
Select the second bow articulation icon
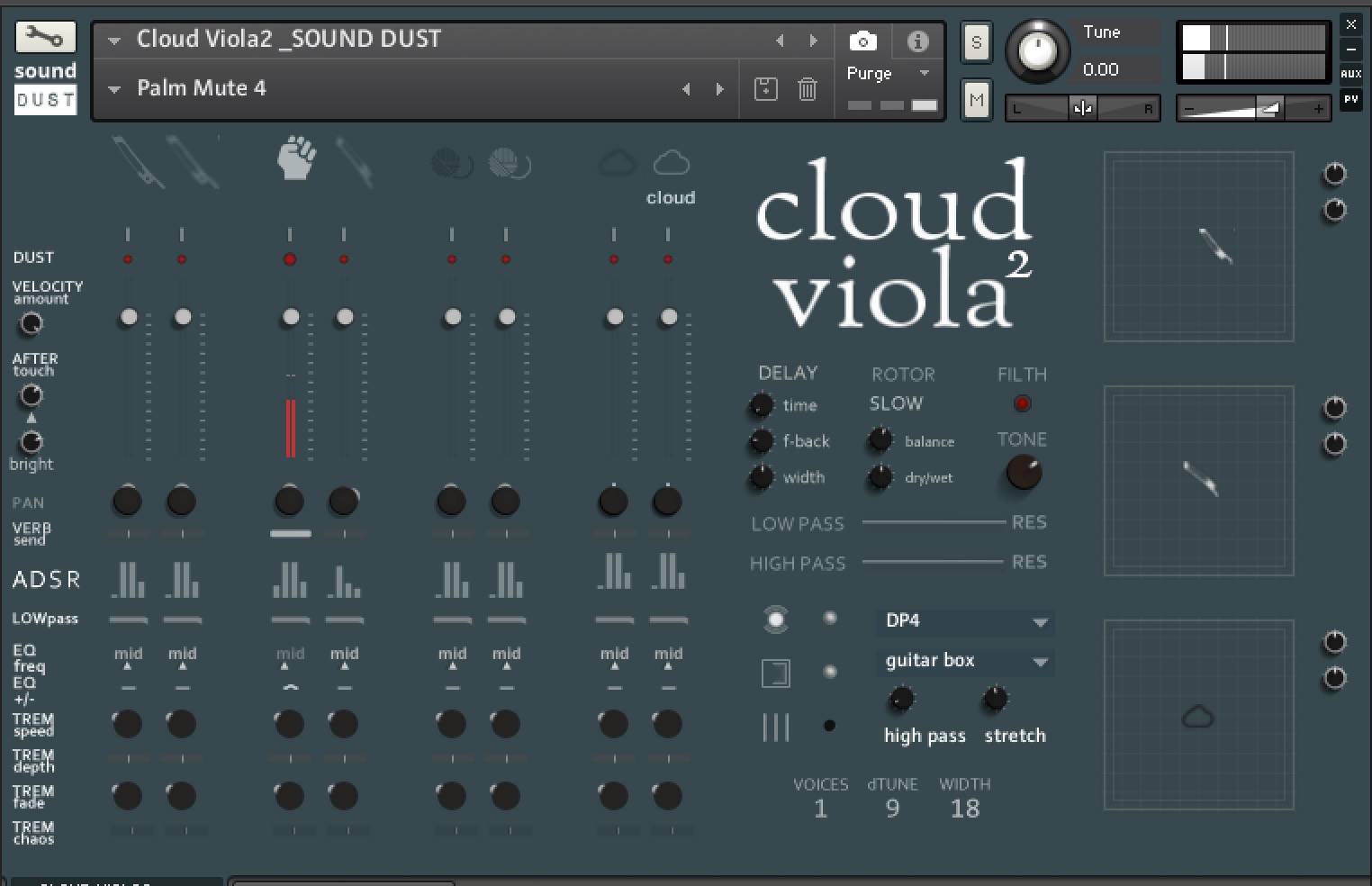click(x=193, y=162)
